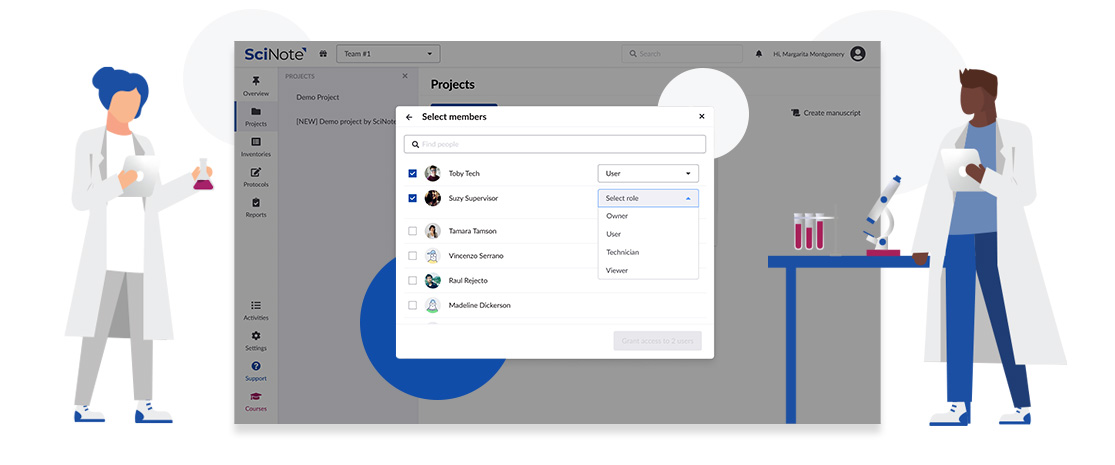Click Raul Rejecto's avatar
The width and height of the screenshot is (1115, 465).
pyautogui.click(x=432, y=280)
